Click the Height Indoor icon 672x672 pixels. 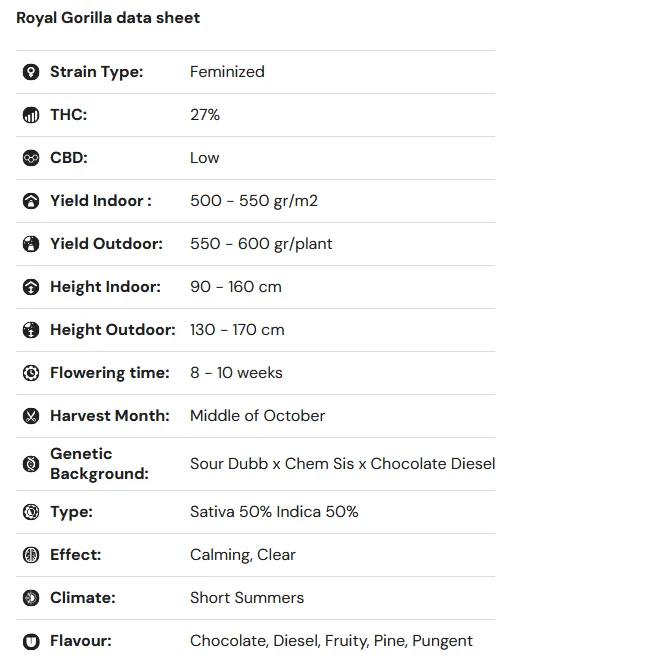click(x=31, y=287)
